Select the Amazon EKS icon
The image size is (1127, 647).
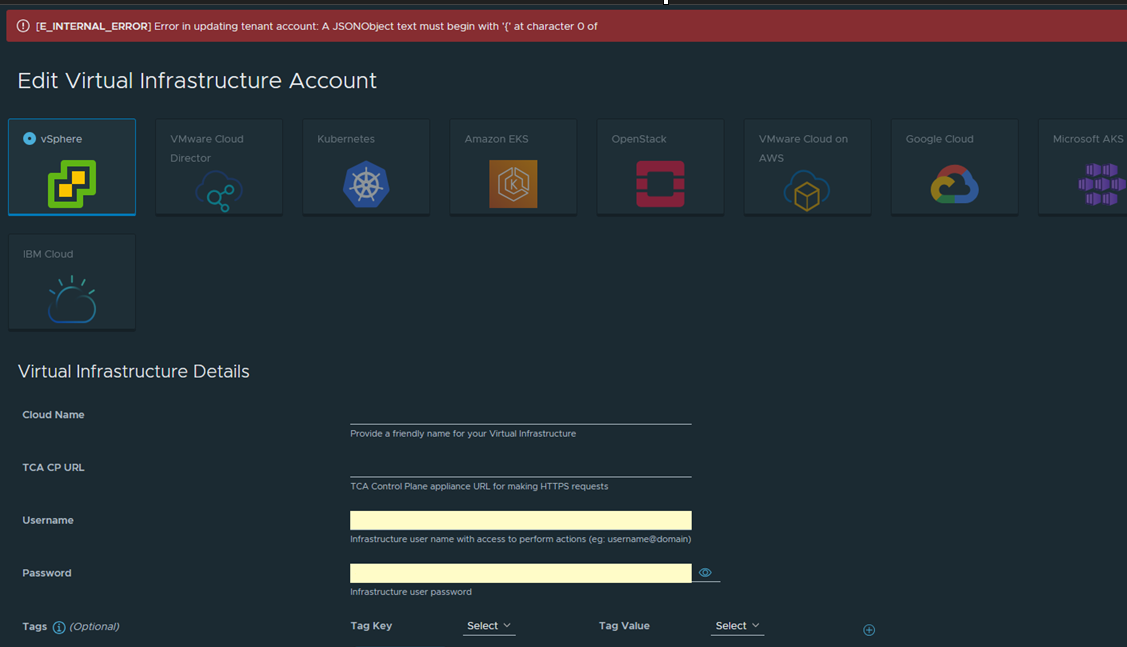tap(513, 184)
